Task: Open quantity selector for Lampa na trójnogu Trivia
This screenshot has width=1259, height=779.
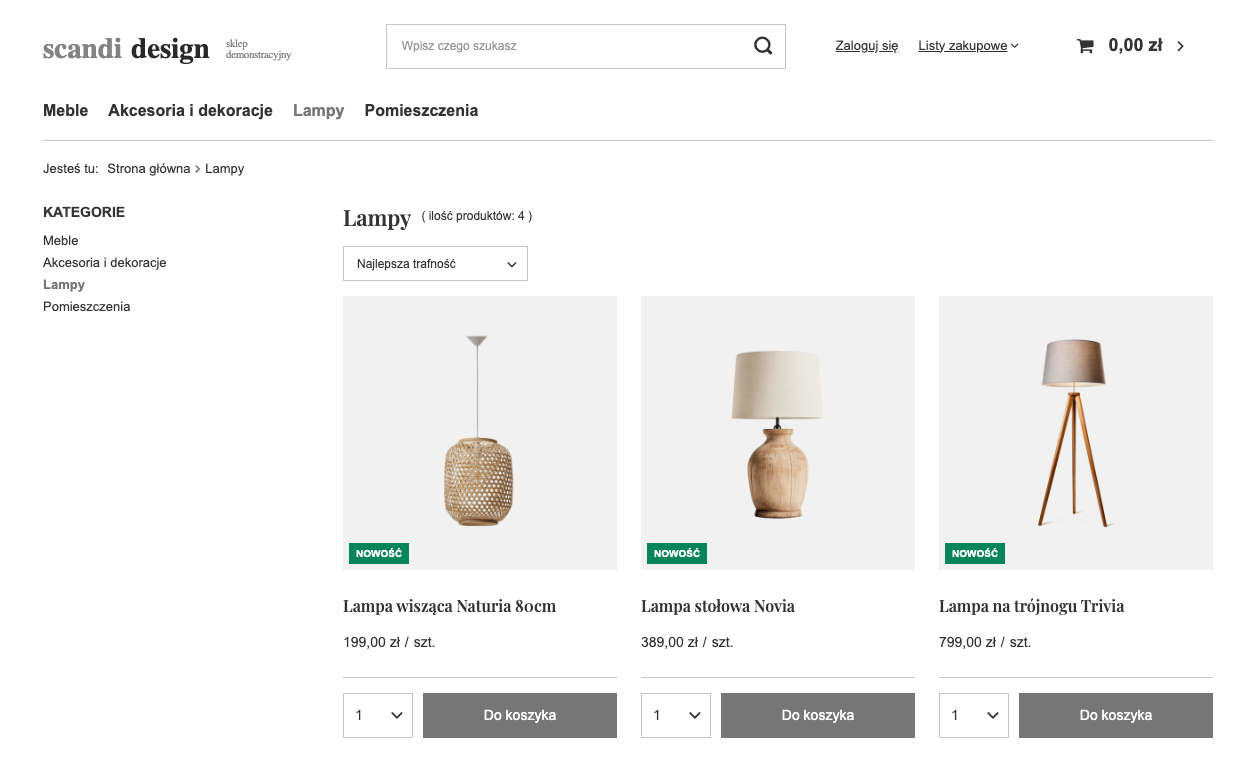Action: (974, 715)
